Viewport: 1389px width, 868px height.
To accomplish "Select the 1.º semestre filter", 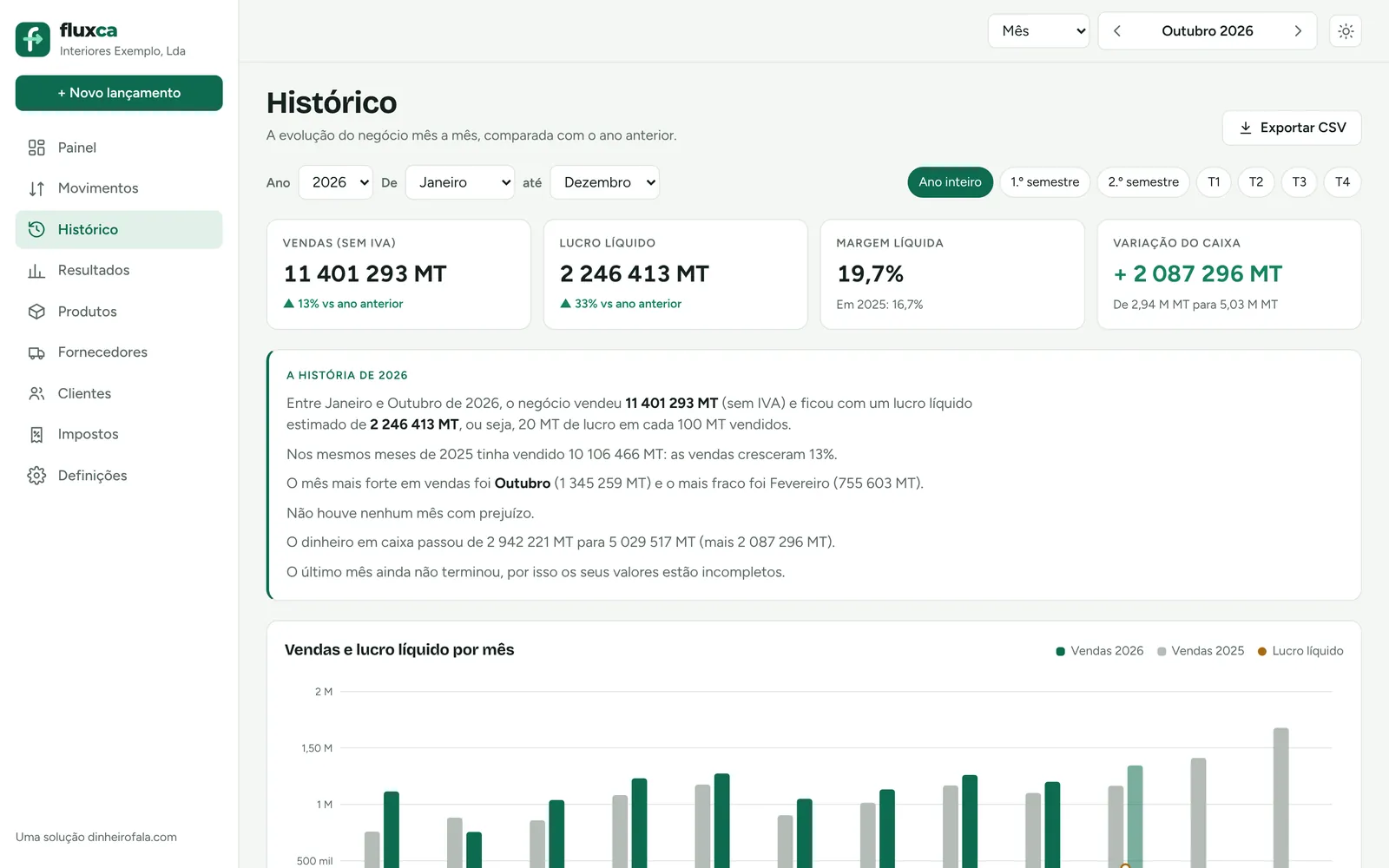I will click(x=1045, y=182).
